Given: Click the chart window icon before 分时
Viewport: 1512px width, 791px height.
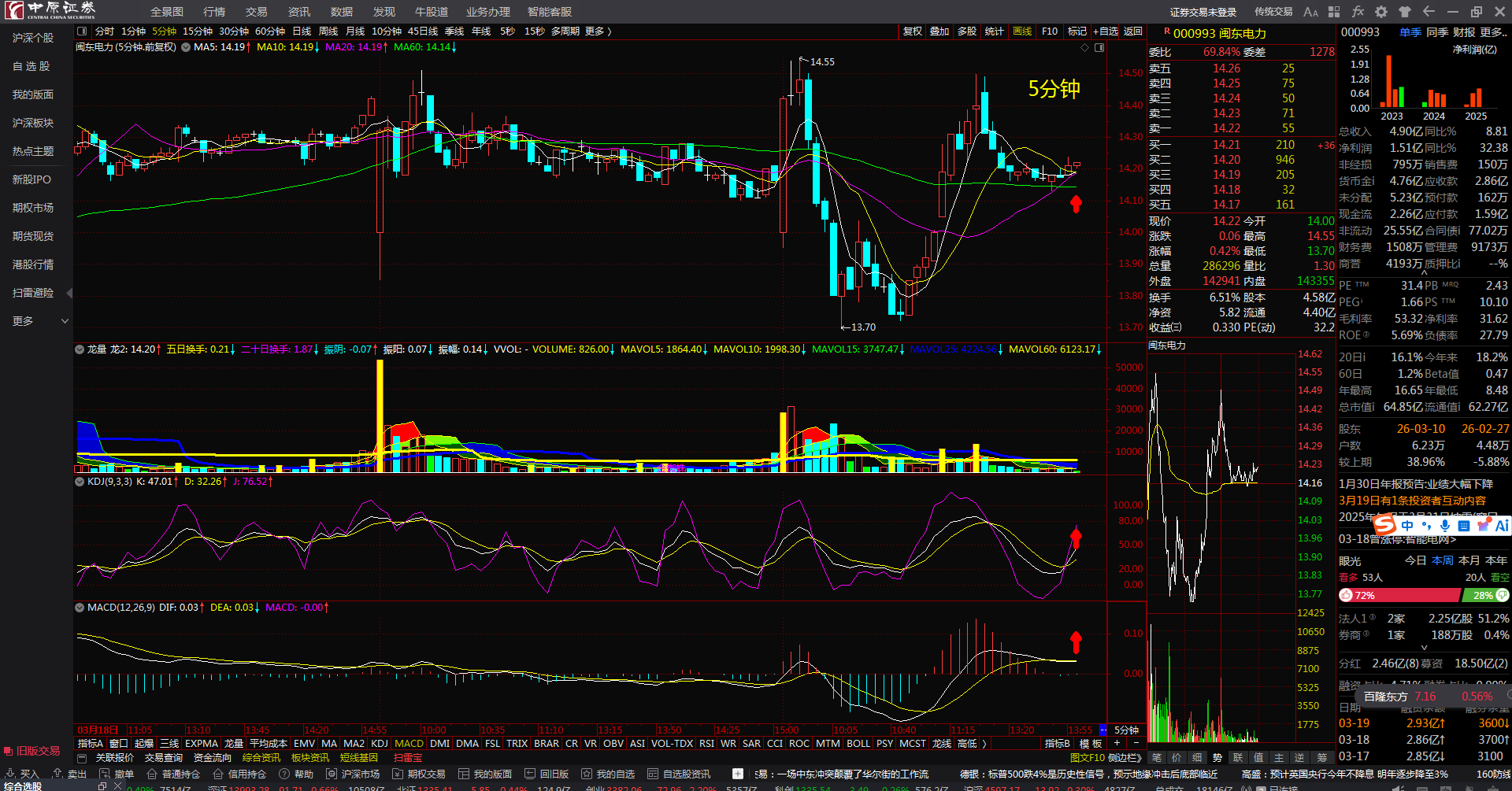Looking at the screenshot, I should click(82, 31).
